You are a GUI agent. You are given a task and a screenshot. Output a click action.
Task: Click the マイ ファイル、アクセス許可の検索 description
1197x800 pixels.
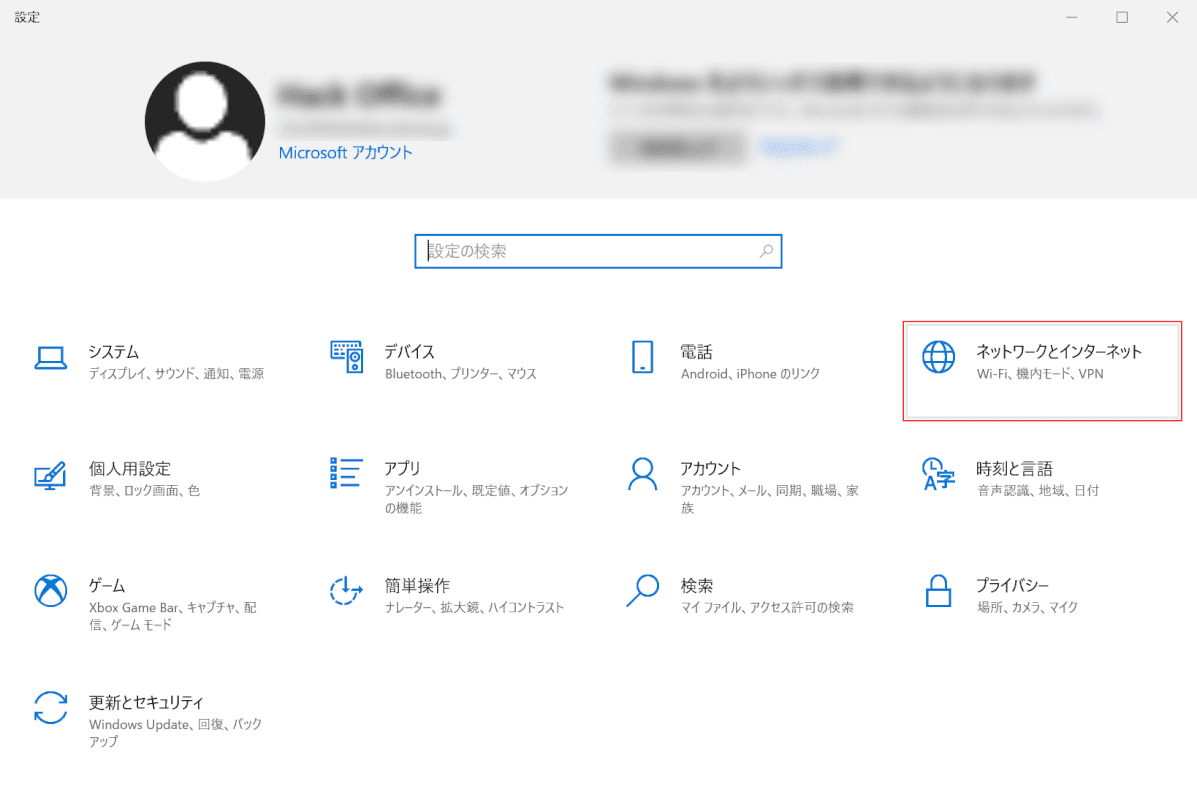point(767,608)
